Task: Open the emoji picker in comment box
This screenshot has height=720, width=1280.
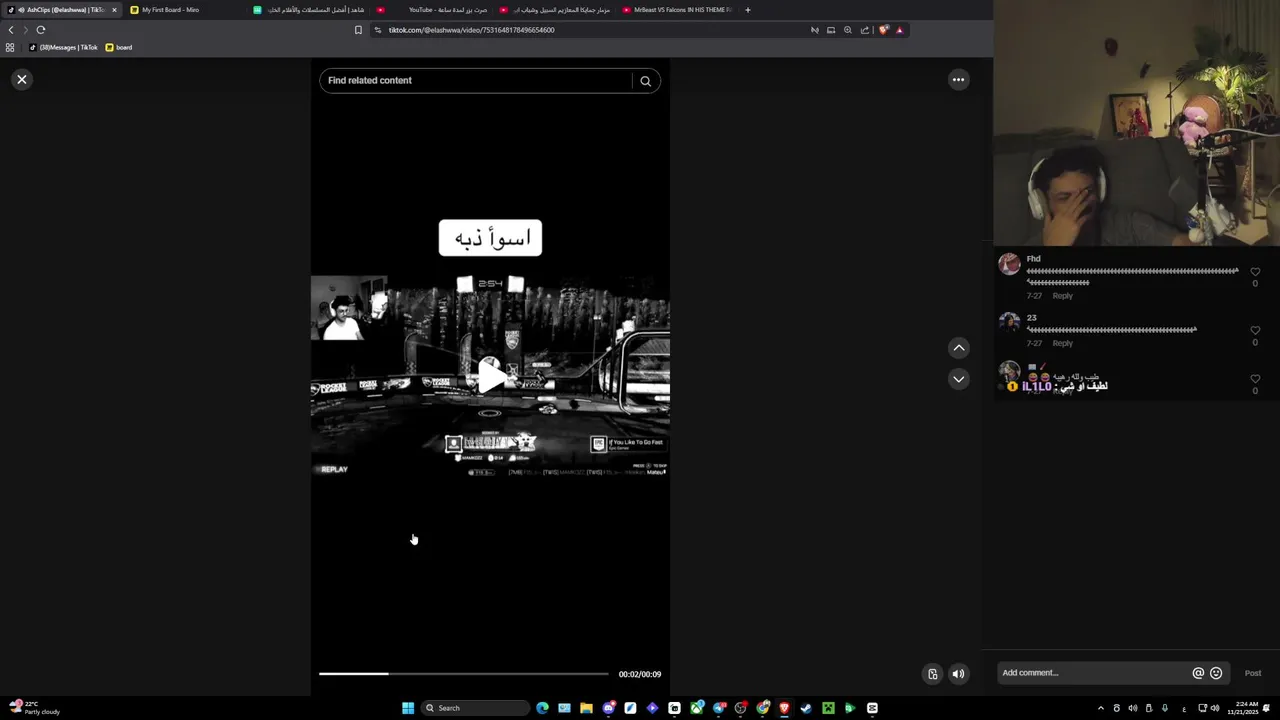Action: coord(1216,673)
